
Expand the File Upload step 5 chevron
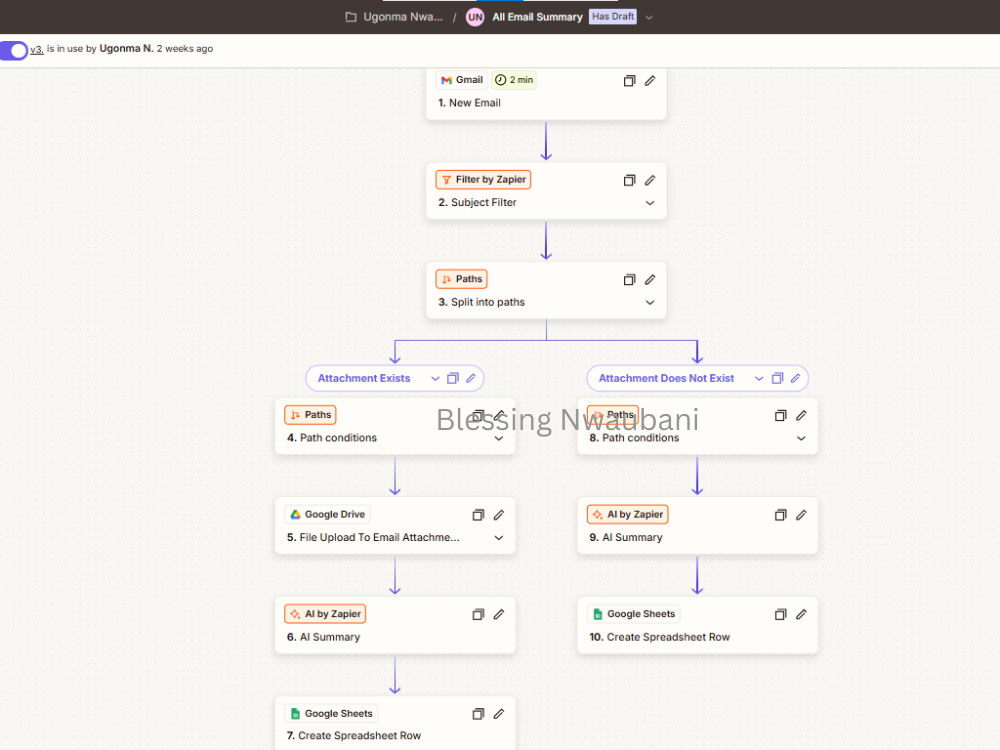[x=499, y=538]
